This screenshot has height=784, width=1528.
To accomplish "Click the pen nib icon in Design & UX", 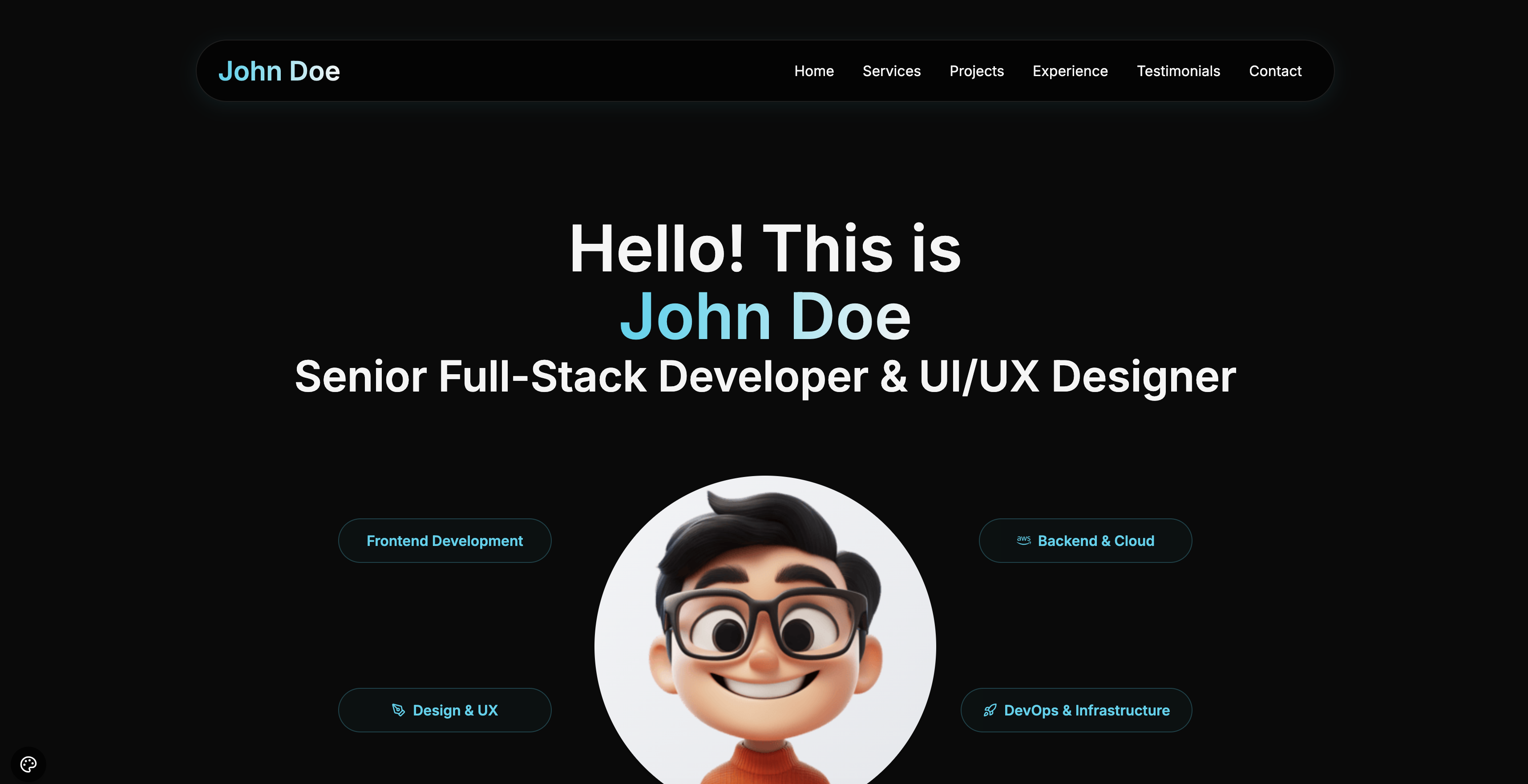I will (x=399, y=710).
